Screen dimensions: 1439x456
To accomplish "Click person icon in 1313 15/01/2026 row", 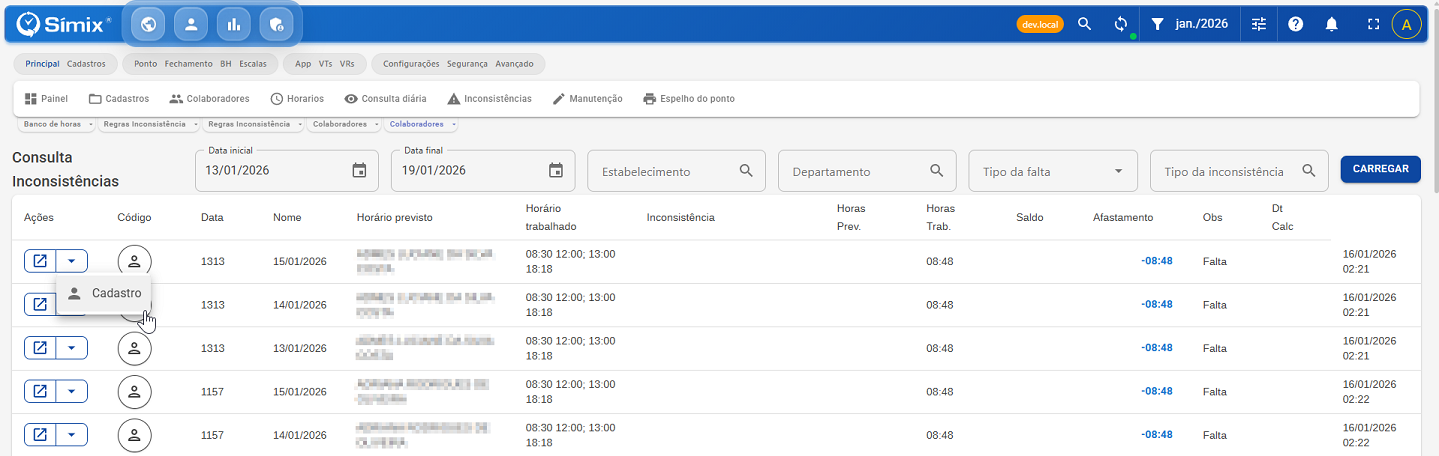I will click(135, 261).
